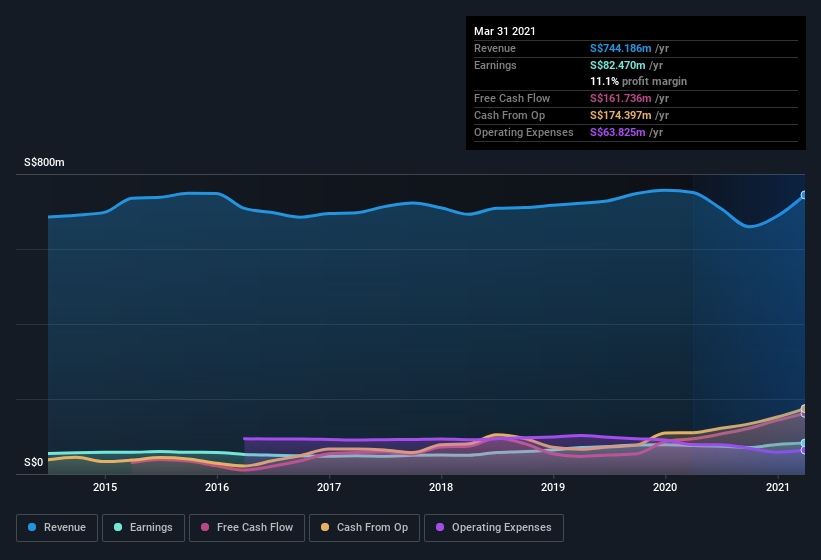
Task: Toggle the Cash From Op legend button
Action: tap(364, 528)
